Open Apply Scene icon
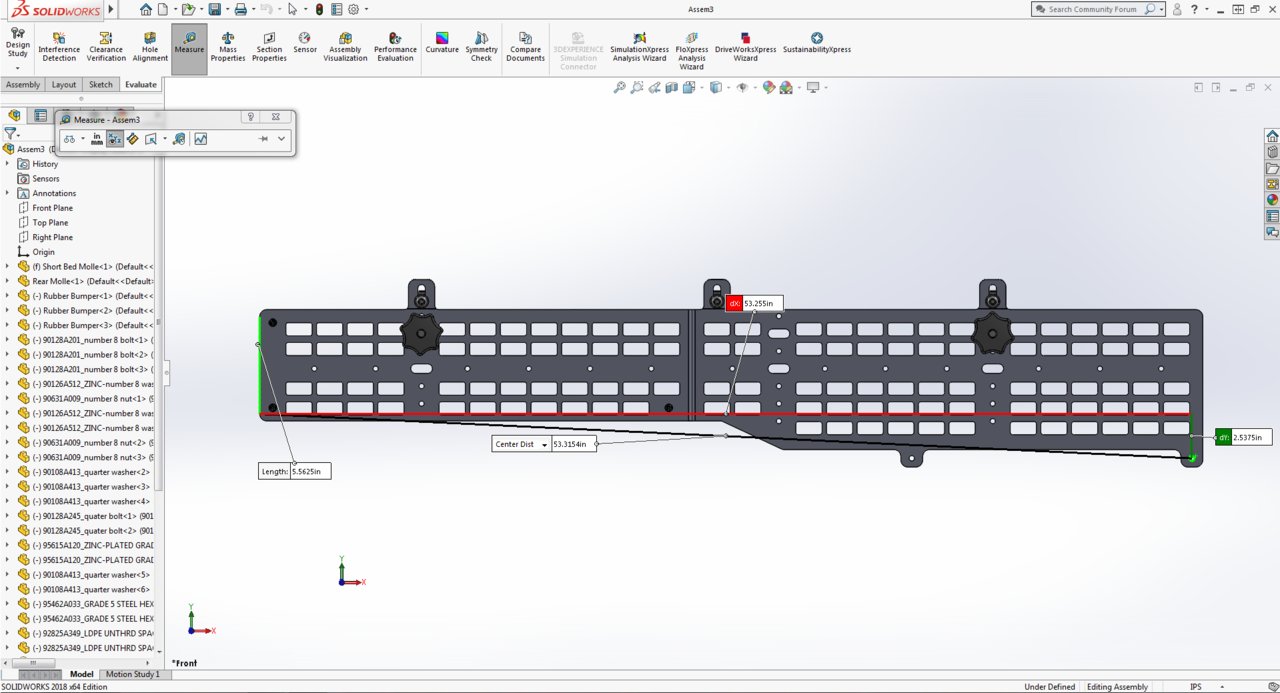Screen dimensions: 1280x693 tap(786, 88)
